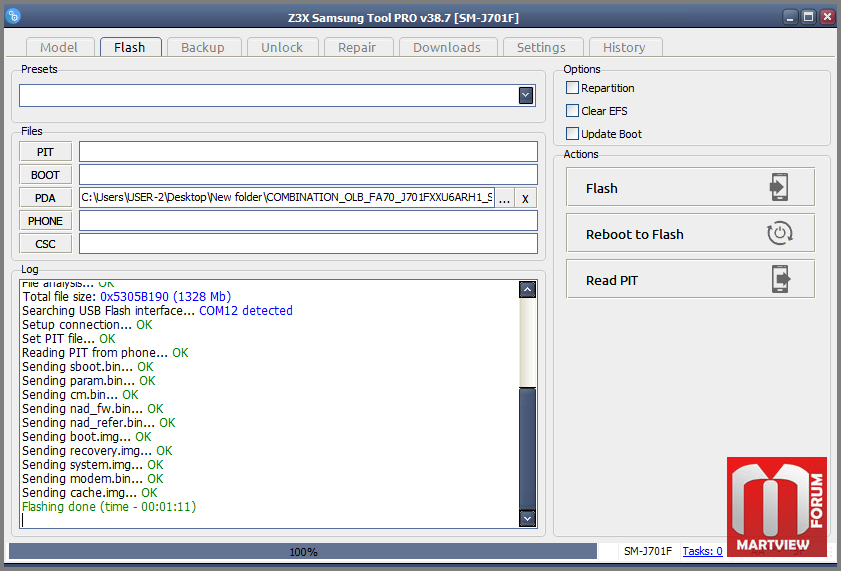Close the Z3X Samsung Tool window
The width and height of the screenshot is (841, 571).
pos(827,17)
